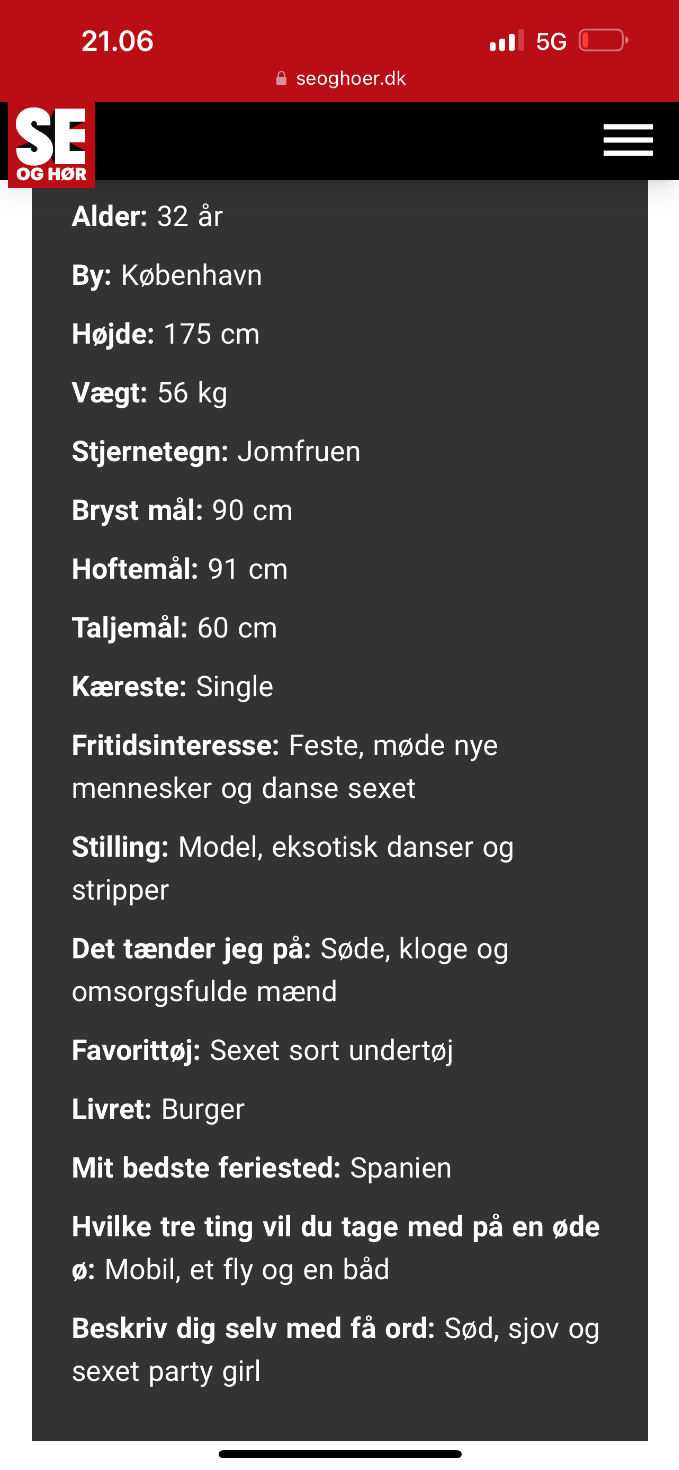Viewport: 679px width, 1470px height.
Task: Tap the Alder: 32 år line
Action: point(147,216)
